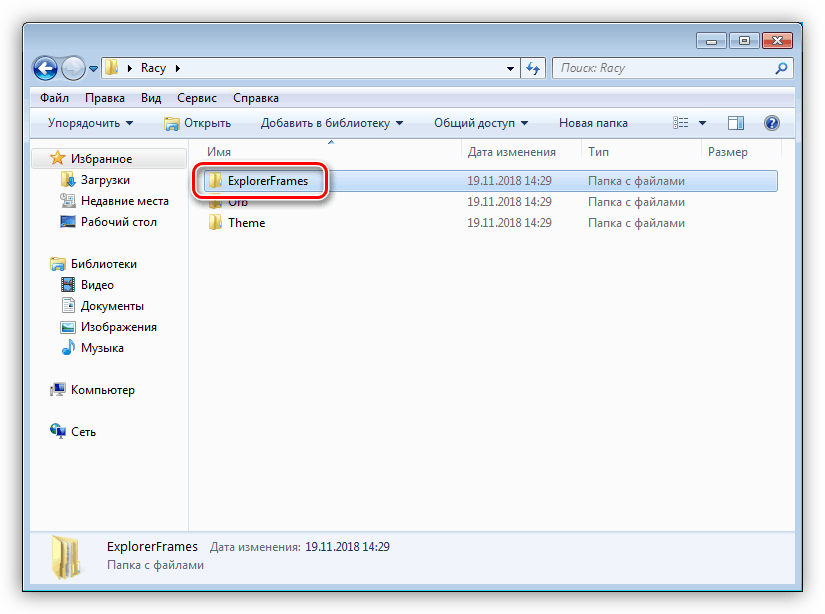Image resolution: width=825 pixels, height=614 pixels.
Task: Select Компьютер in navigation pane
Action: pos(103,390)
